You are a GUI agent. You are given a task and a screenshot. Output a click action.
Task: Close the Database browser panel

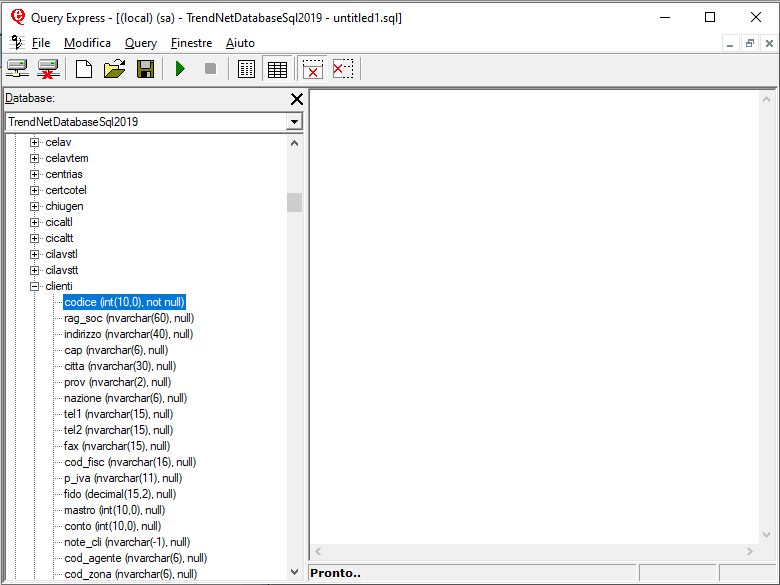click(x=296, y=99)
